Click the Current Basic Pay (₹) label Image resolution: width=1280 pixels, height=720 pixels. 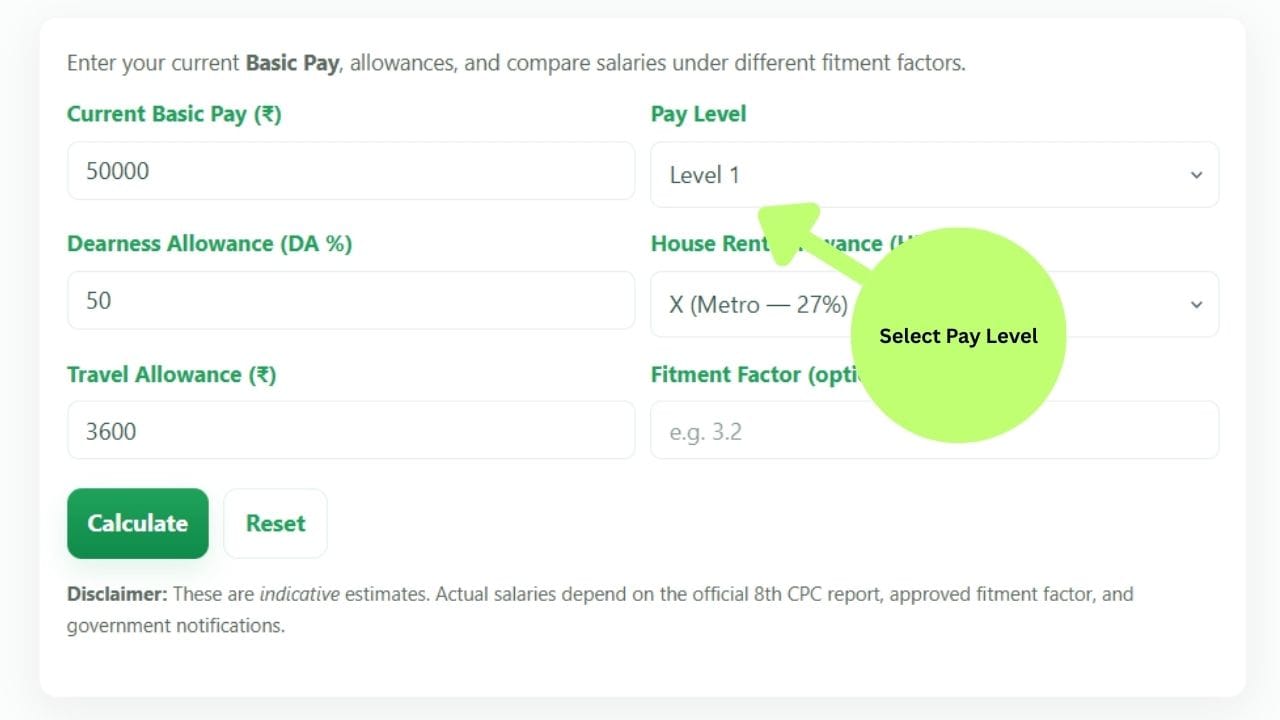174,114
